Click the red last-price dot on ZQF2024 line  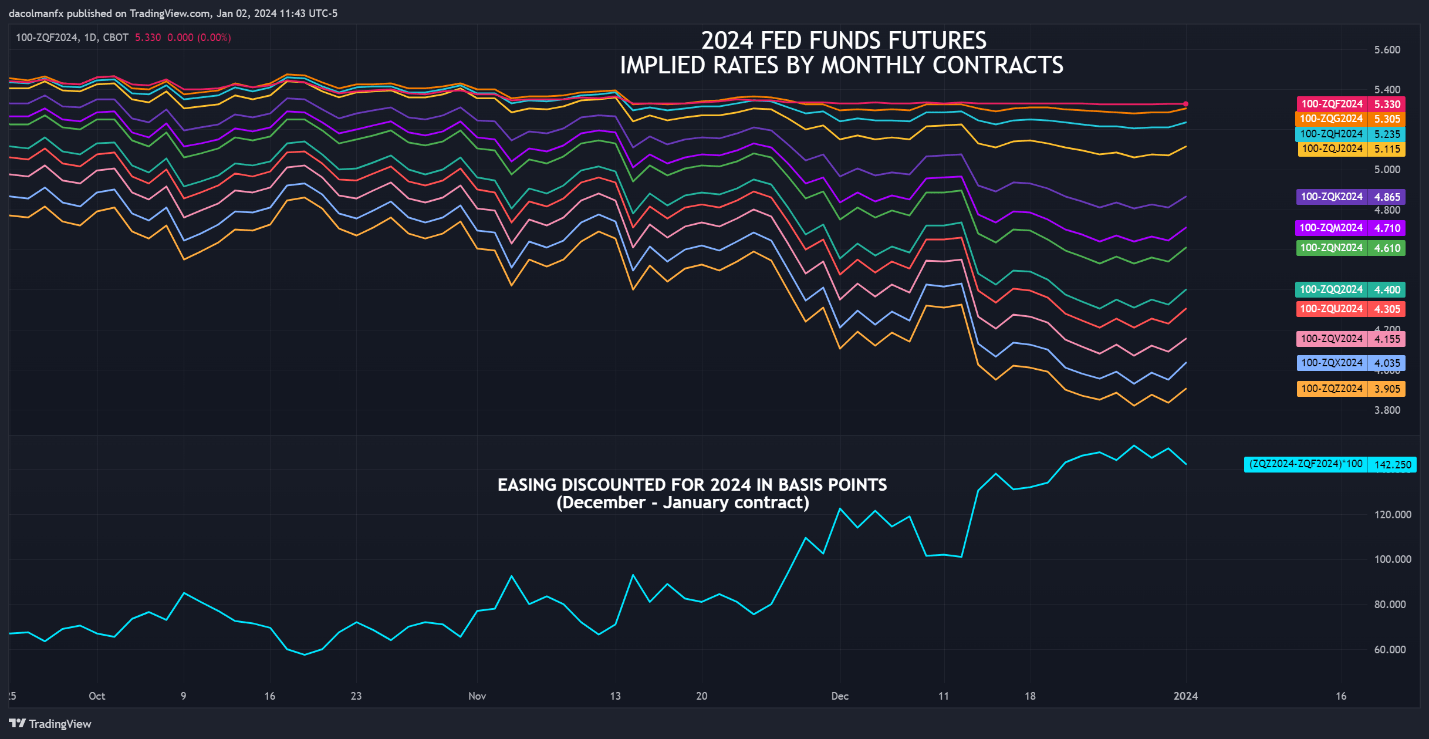coord(1186,104)
